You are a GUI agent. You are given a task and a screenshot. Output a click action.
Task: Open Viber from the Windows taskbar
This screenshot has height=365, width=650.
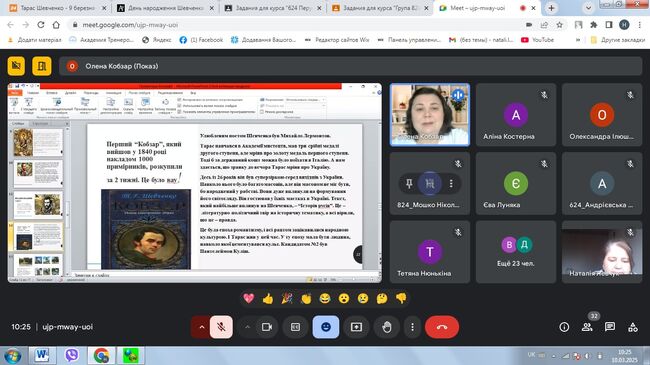(72, 355)
